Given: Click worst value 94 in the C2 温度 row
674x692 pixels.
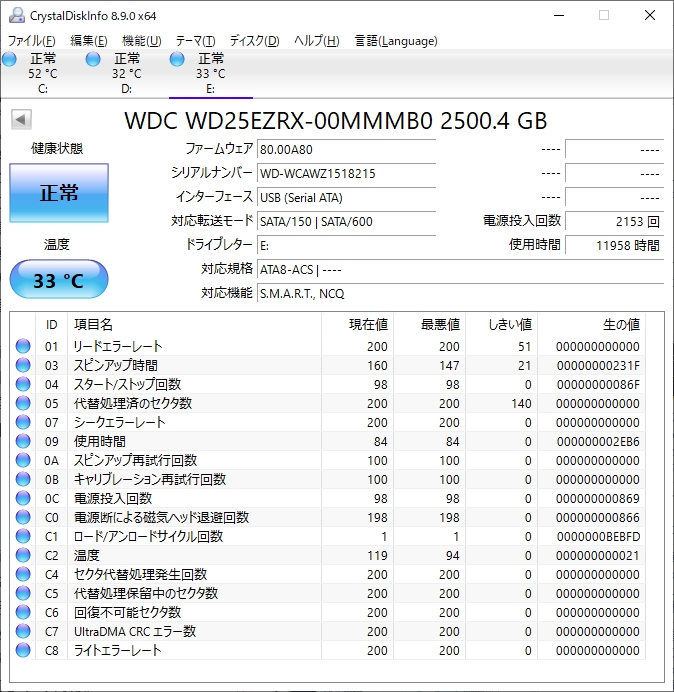Looking at the screenshot, I should [452, 556].
